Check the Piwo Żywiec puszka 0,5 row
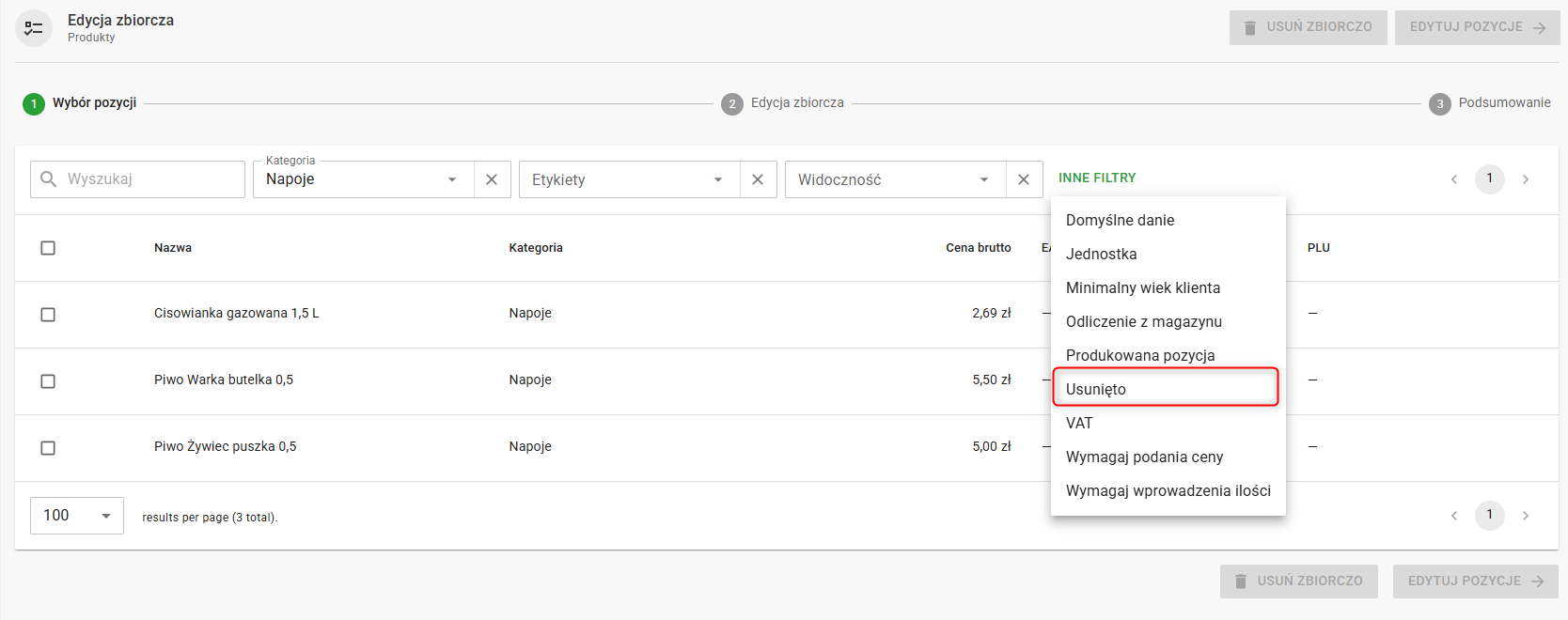The height and width of the screenshot is (620, 1568). tap(48, 448)
